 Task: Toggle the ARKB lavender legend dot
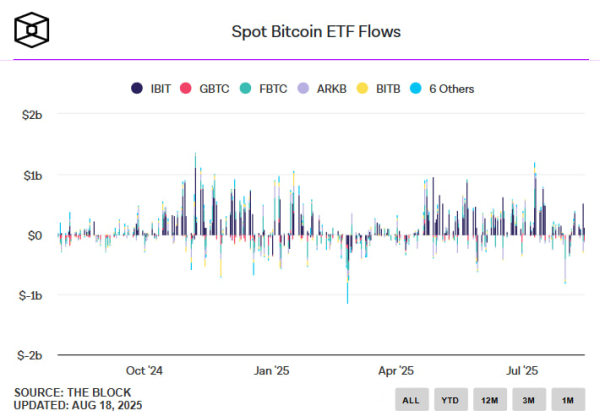[x=303, y=88]
